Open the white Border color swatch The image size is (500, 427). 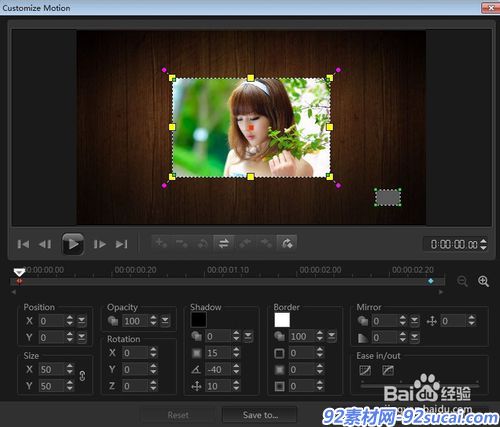[x=282, y=320]
